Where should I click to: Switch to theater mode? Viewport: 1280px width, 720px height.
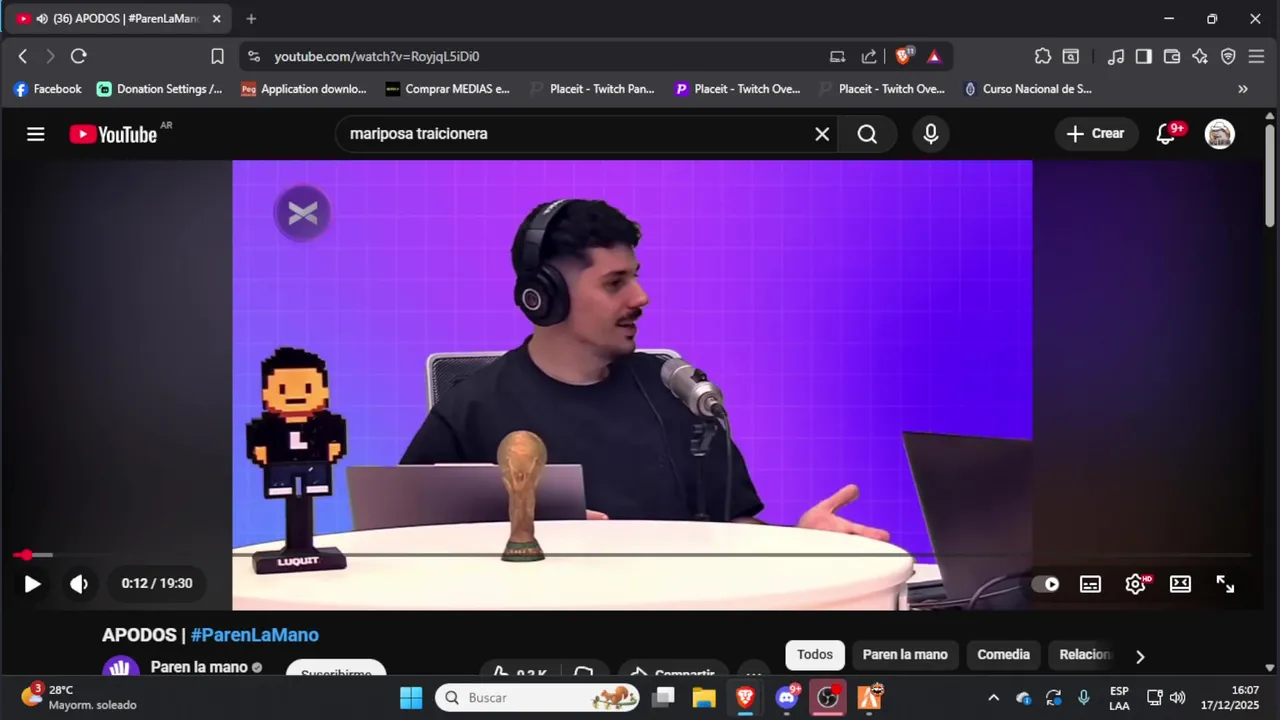point(1180,584)
